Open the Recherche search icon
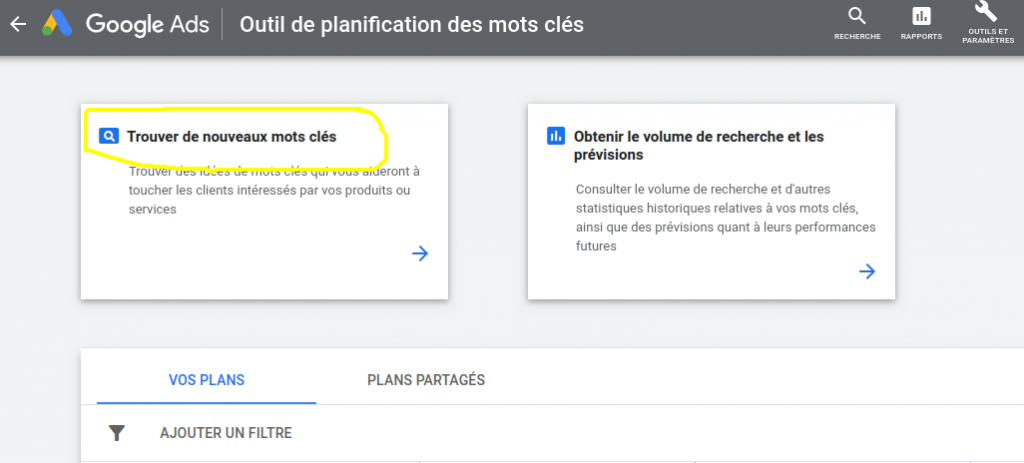1024x463 pixels. pos(857,16)
